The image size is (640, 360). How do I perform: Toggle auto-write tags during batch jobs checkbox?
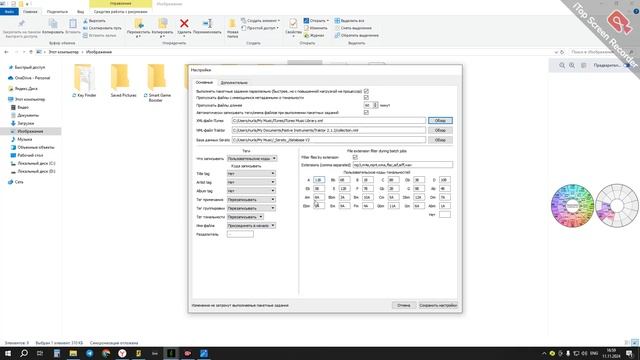point(366,112)
